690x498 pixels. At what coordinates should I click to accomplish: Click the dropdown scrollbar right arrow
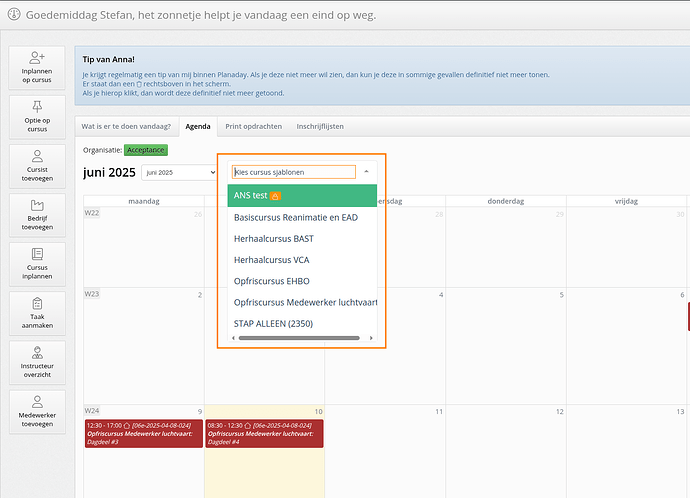371,338
